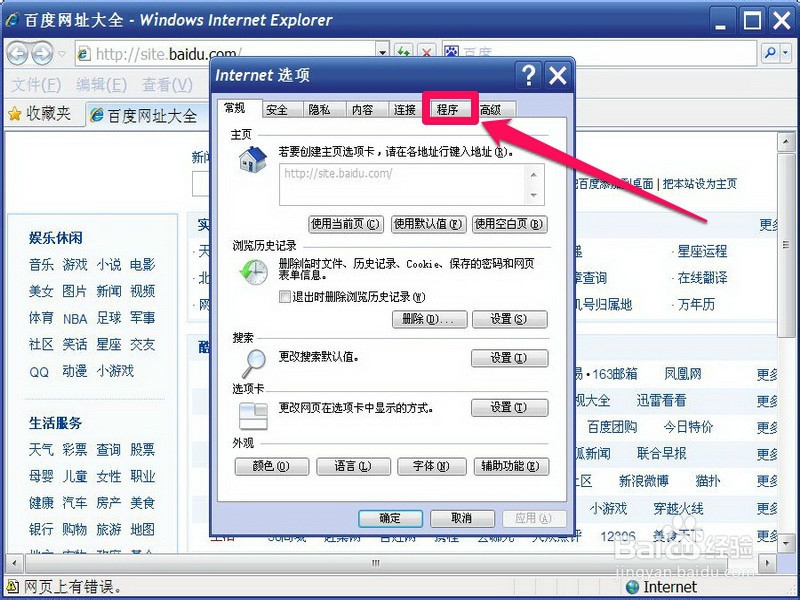Screen dimensions: 800x600
Task: Click the stop loading red X icon
Action: (x=427, y=51)
